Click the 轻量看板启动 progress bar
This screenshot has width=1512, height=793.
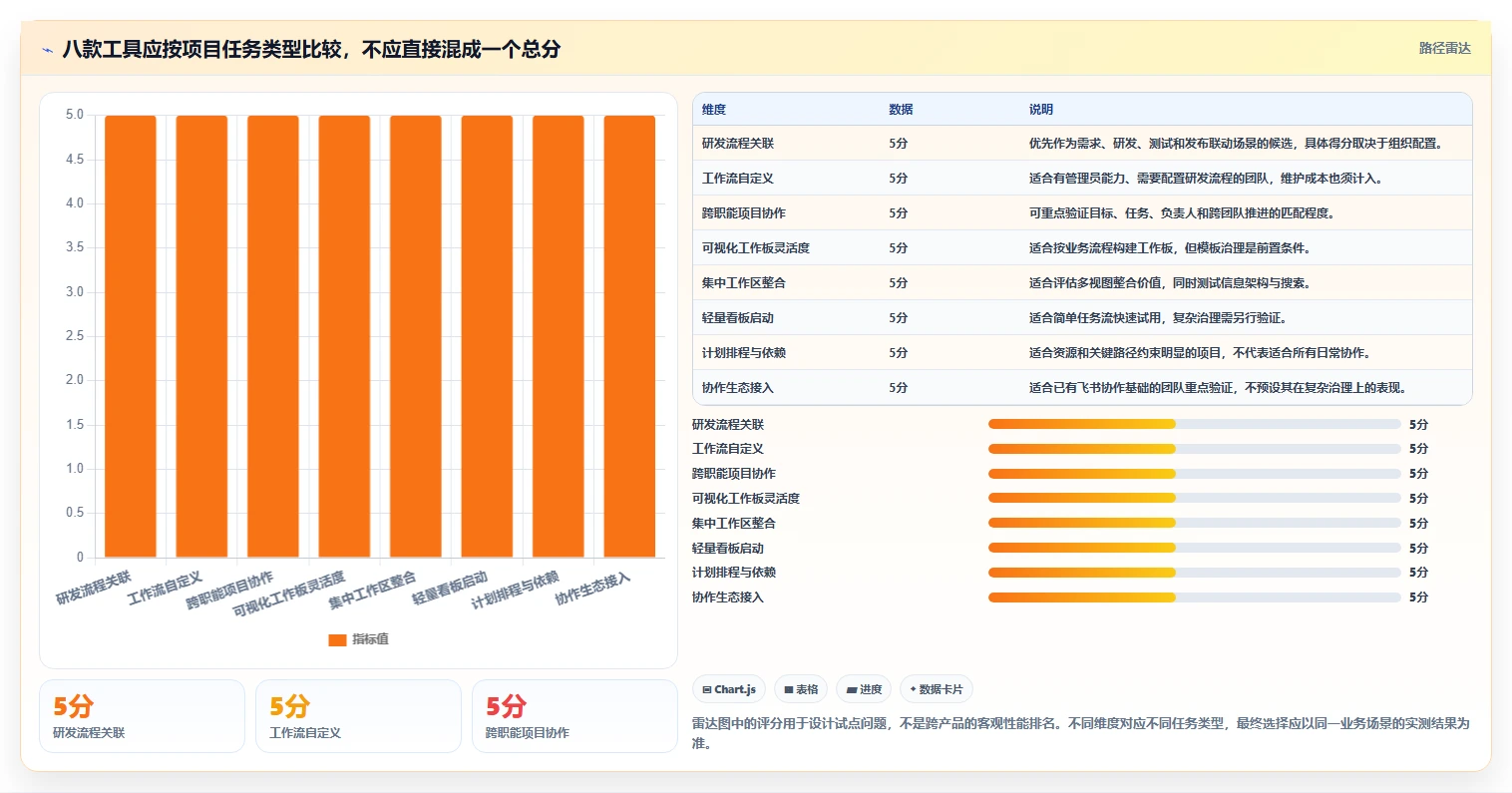[x=1195, y=548]
